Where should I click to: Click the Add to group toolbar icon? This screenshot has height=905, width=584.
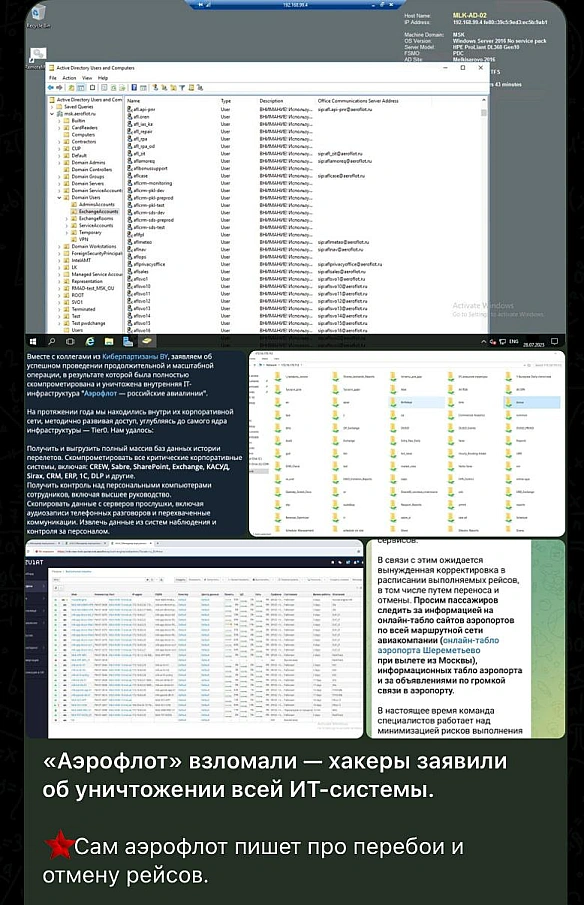(200, 88)
